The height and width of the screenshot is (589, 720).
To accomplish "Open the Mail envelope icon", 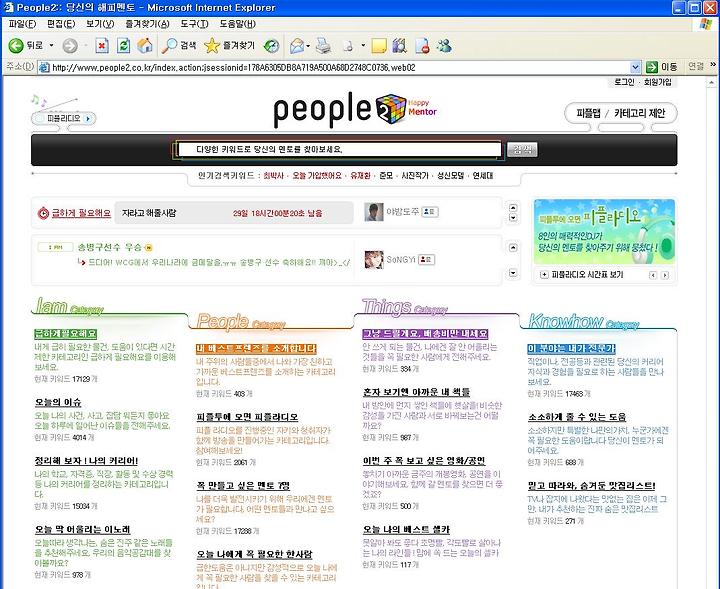I will click(297, 45).
